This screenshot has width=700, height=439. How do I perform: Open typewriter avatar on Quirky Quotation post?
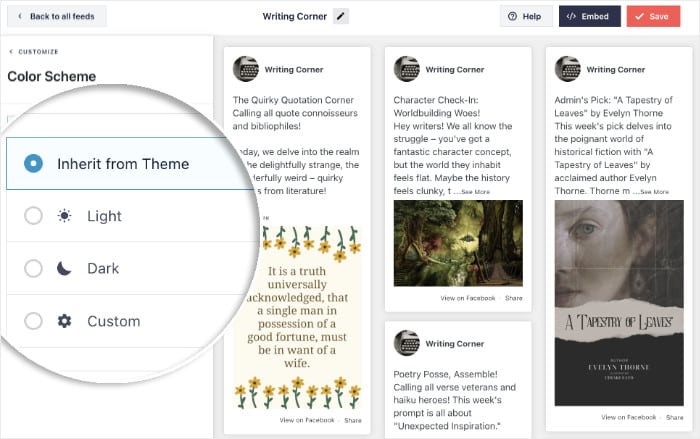246,69
